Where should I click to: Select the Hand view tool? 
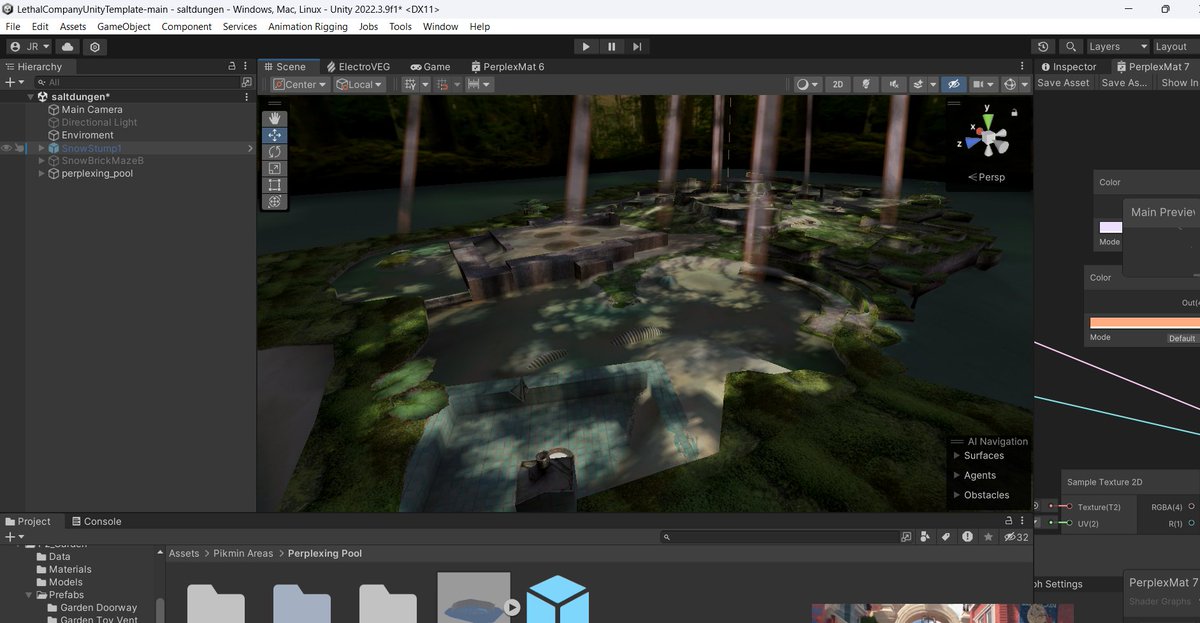click(275, 118)
